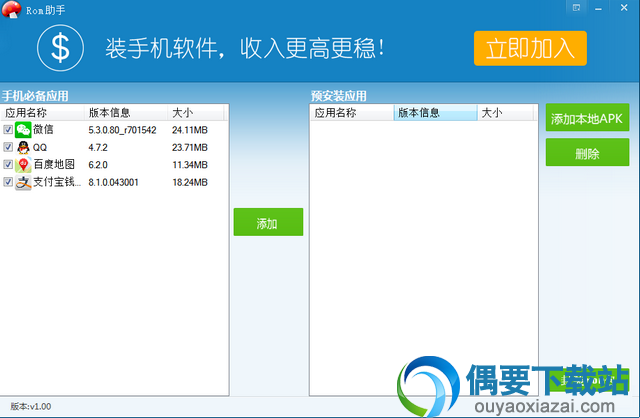Select the 支付宝钱... name text
The height and width of the screenshot is (418, 640).
click(57, 182)
